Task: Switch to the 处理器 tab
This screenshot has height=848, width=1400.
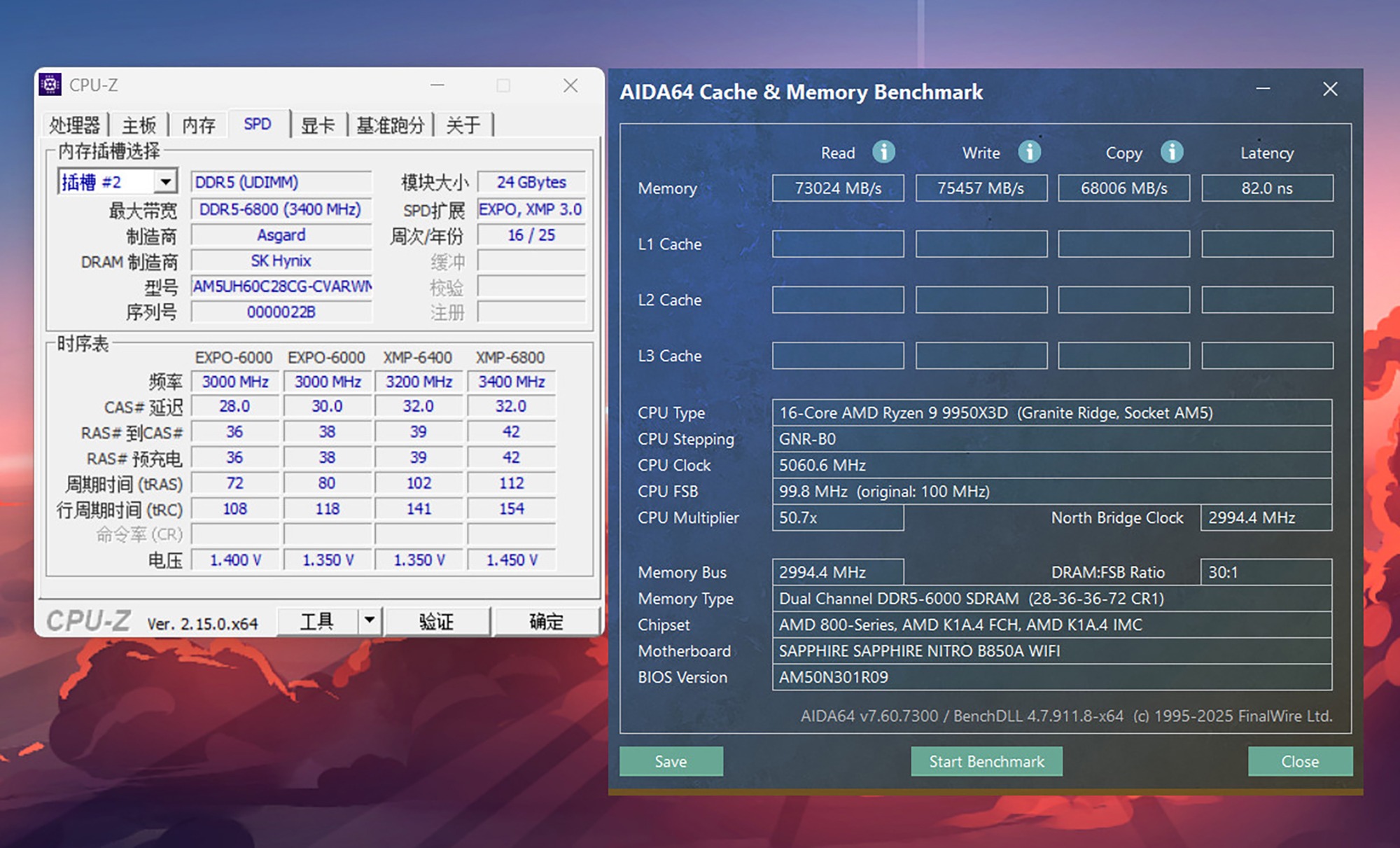Action: click(x=74, y=125)
